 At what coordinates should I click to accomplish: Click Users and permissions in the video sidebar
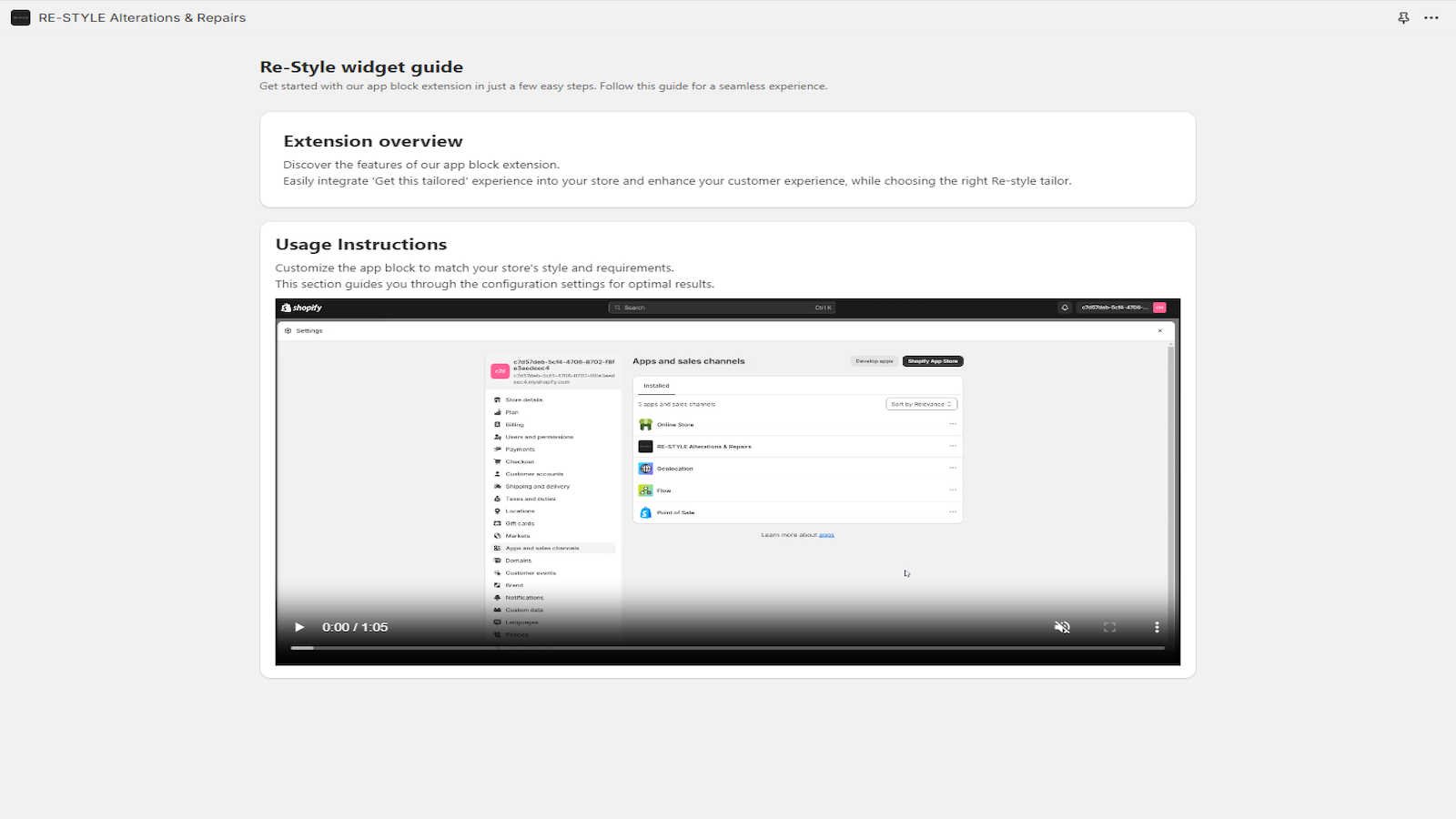pos(539,437)
